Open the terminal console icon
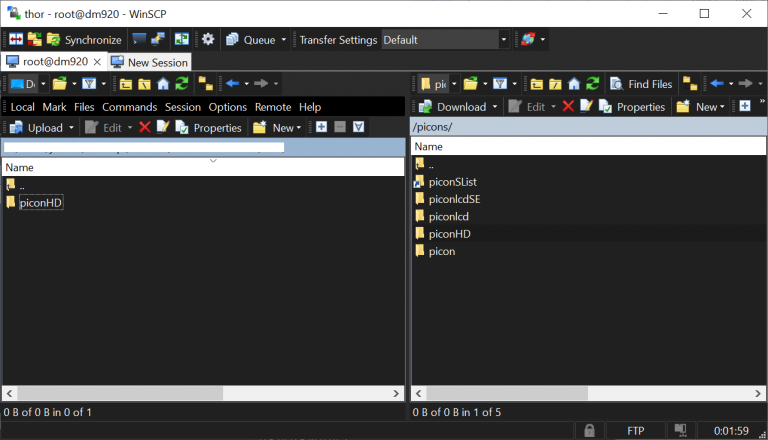This screenshot has width=768, height=440. coord(139,40)
